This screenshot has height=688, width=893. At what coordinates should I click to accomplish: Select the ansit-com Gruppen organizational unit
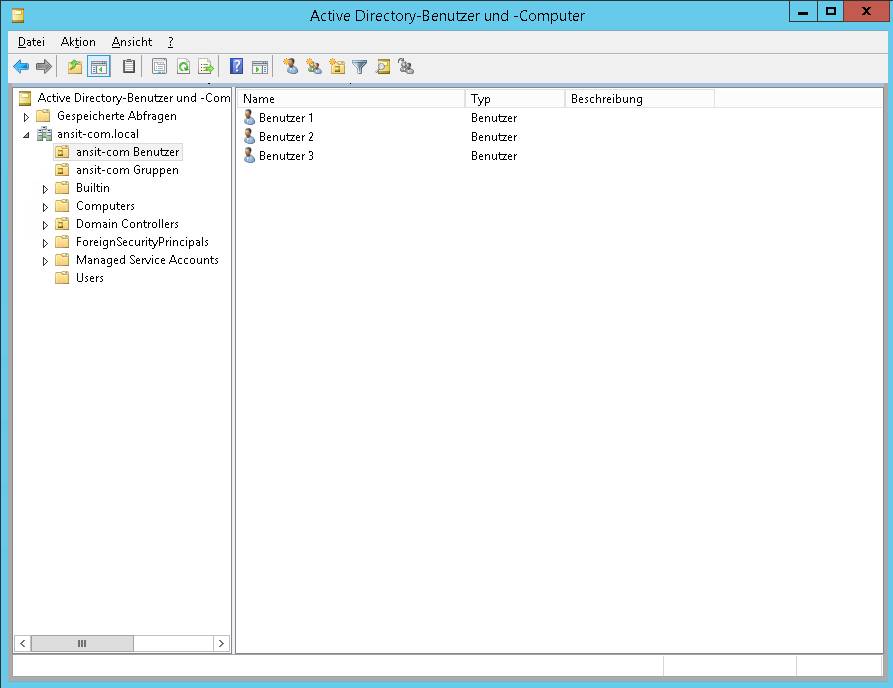tap(127, 170)
